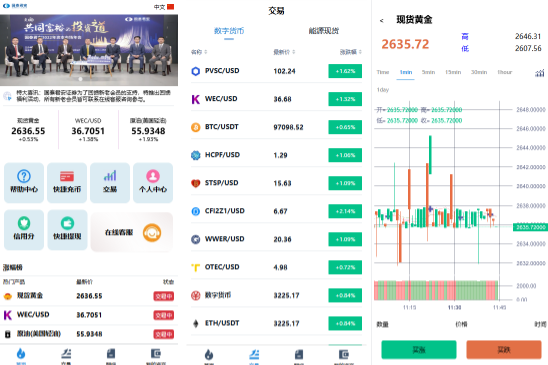Screen dimensions: 548x365
Task: Select the 原油(美国轻油) row in the 涨幅榜 list
Action: 89,334
